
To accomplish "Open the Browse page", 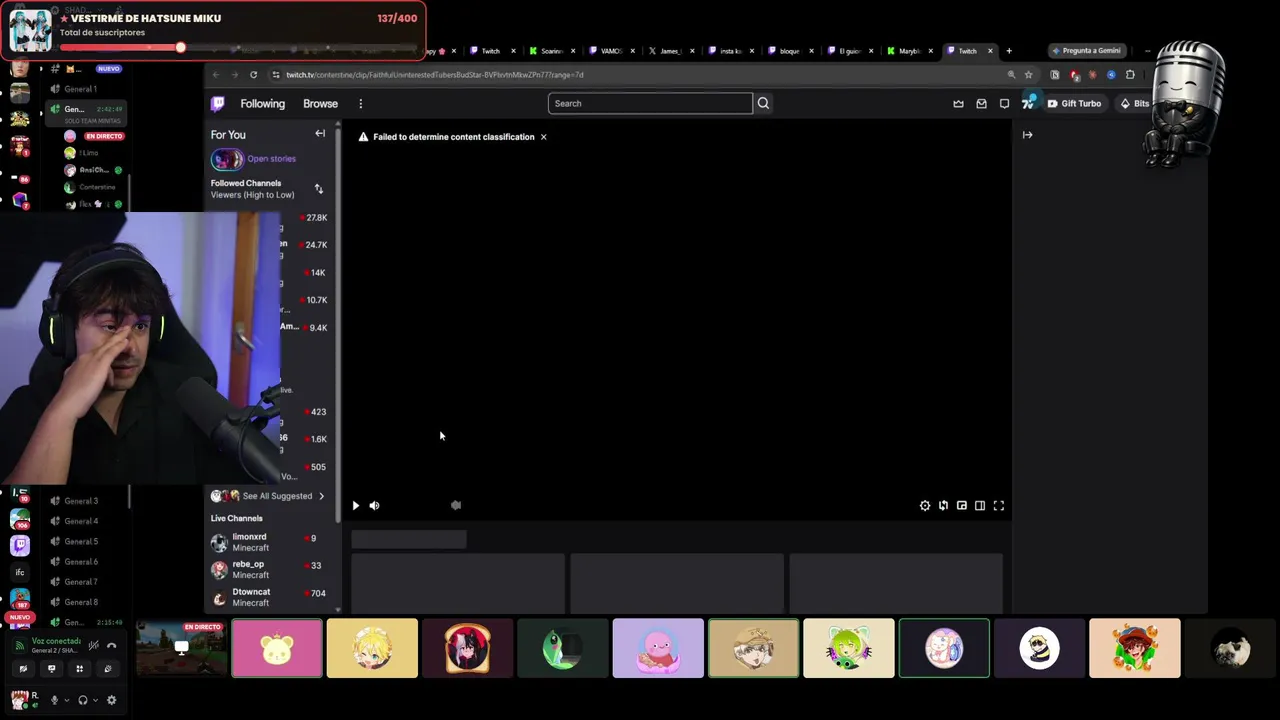I will pos(320,104).
